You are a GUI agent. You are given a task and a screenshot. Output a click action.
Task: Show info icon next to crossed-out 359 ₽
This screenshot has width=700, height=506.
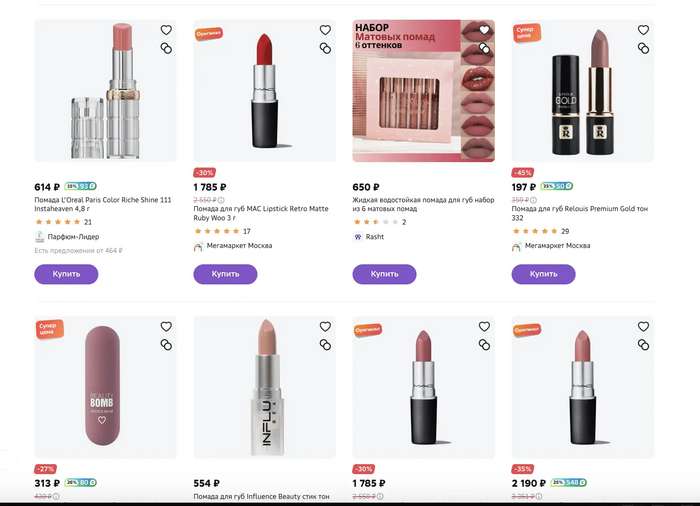pos(533,200)
